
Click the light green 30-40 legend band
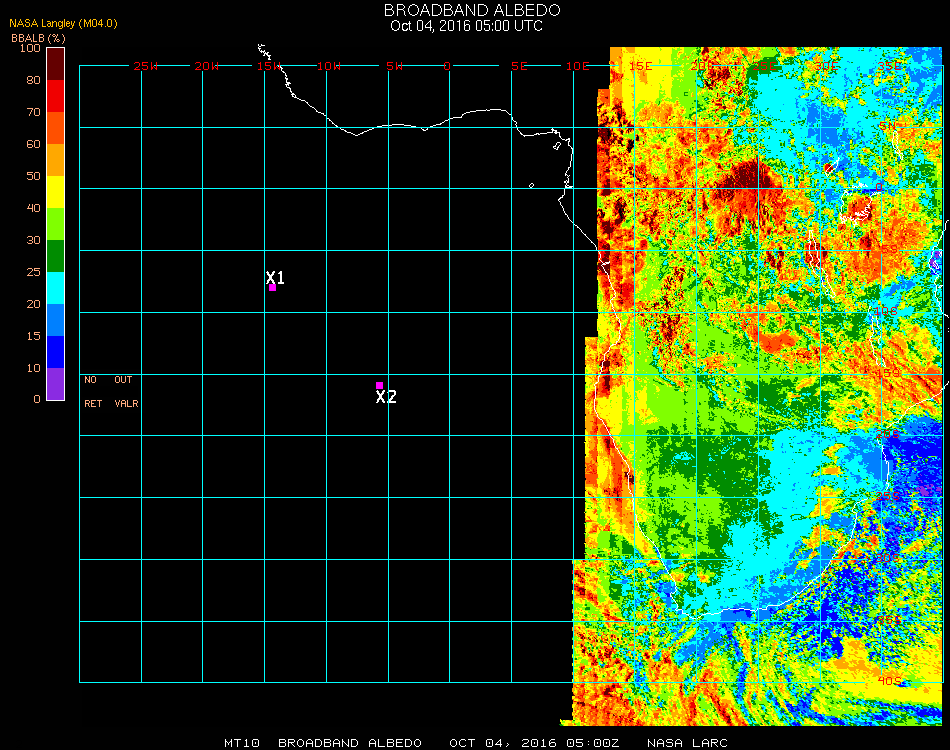tap(55, 223)
